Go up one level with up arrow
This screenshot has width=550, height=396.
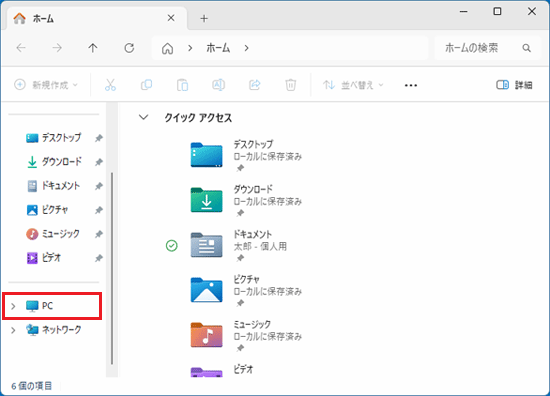93,48
